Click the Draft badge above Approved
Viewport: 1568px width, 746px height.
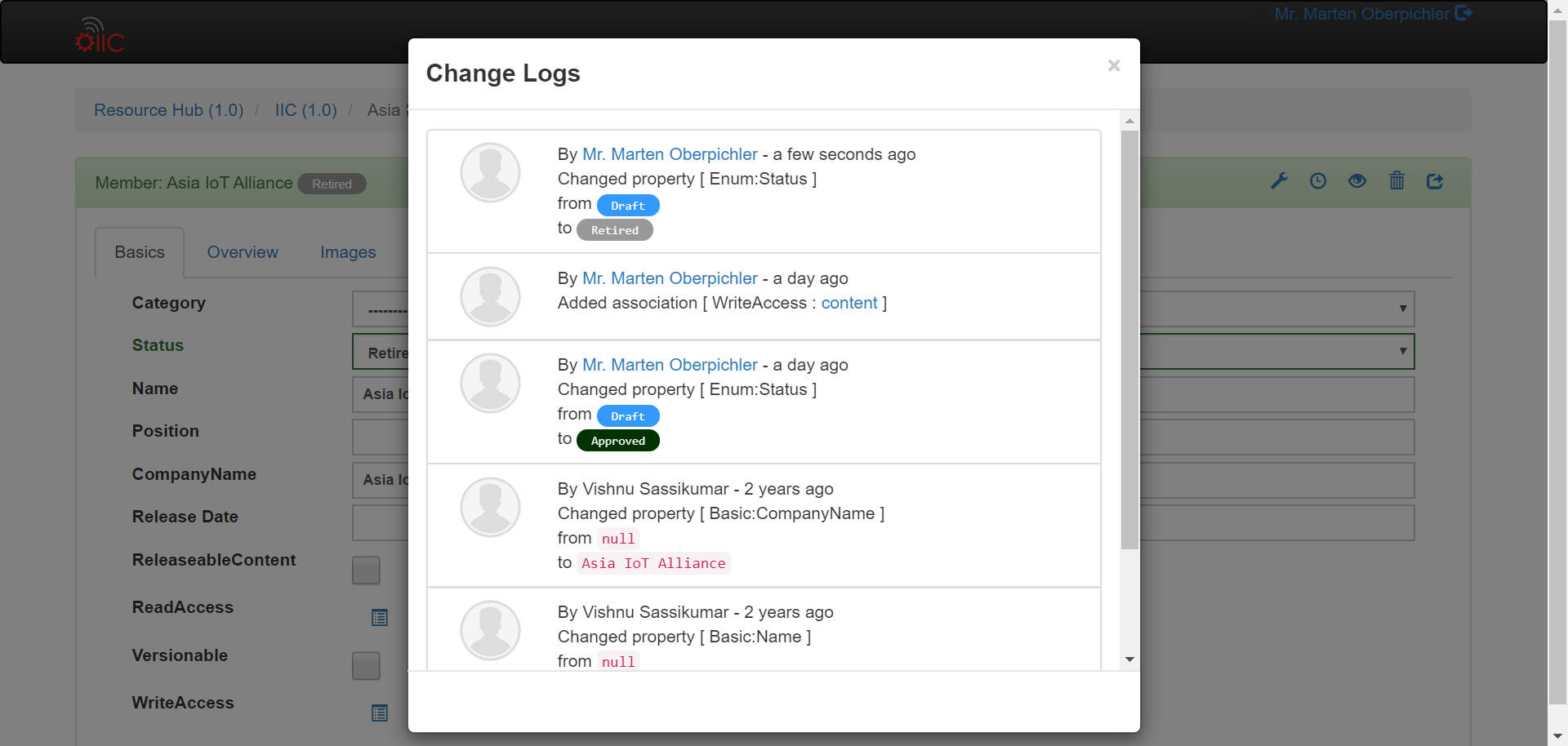click(x=628, y=415)
